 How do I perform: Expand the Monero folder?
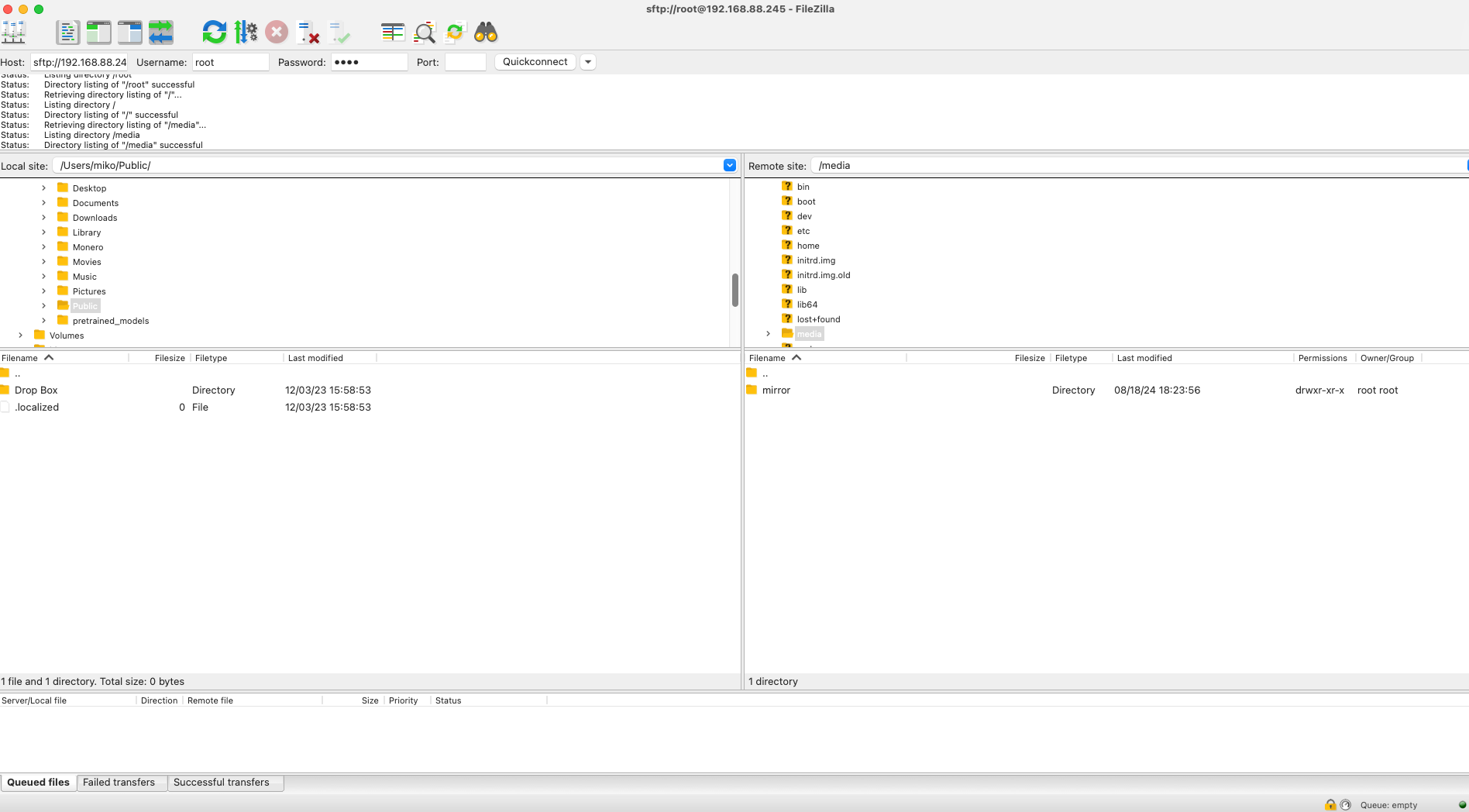point(44,247)
